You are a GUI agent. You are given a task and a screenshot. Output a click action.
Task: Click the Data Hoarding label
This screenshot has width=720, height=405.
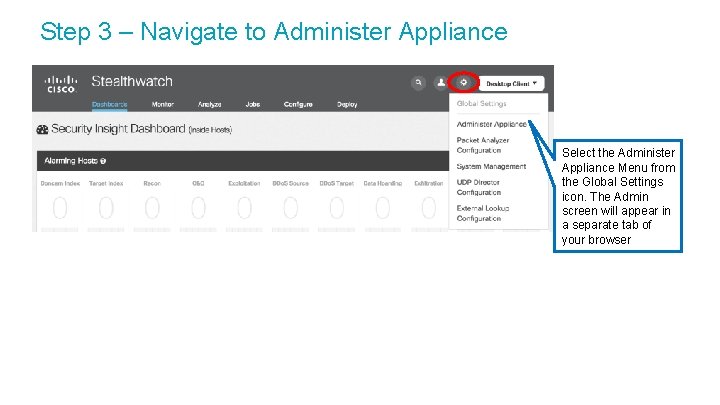pyautogui.click(x=382, y=183)
